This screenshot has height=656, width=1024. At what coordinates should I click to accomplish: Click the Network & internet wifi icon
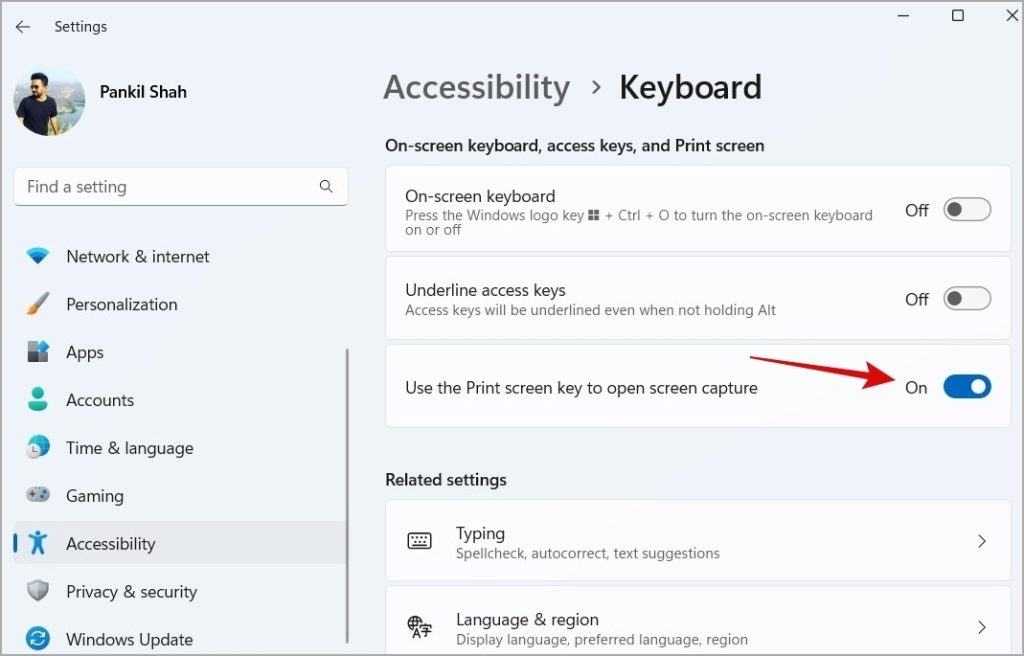click(x=38, y=255)
